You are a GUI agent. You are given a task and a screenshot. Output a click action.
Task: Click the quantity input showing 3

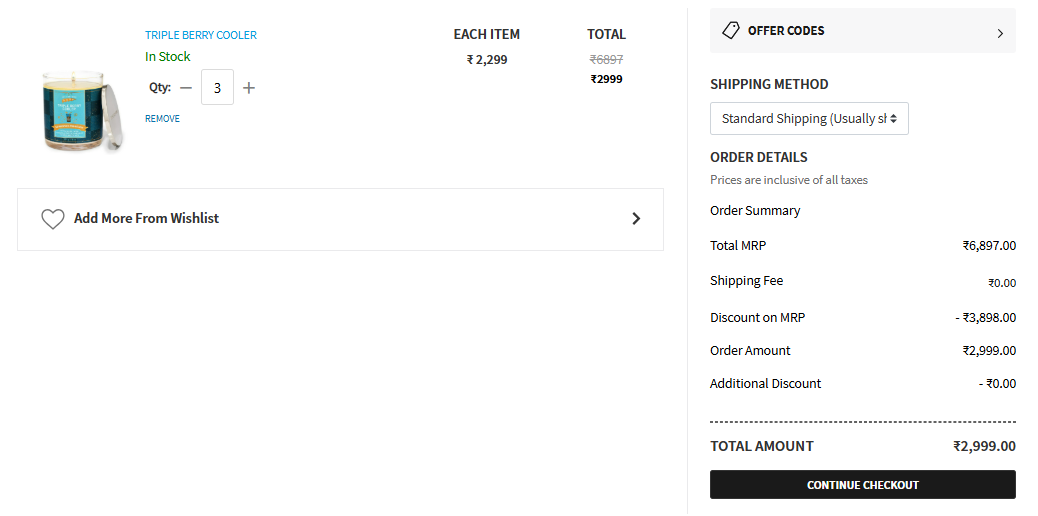click(x=217, y=87)
